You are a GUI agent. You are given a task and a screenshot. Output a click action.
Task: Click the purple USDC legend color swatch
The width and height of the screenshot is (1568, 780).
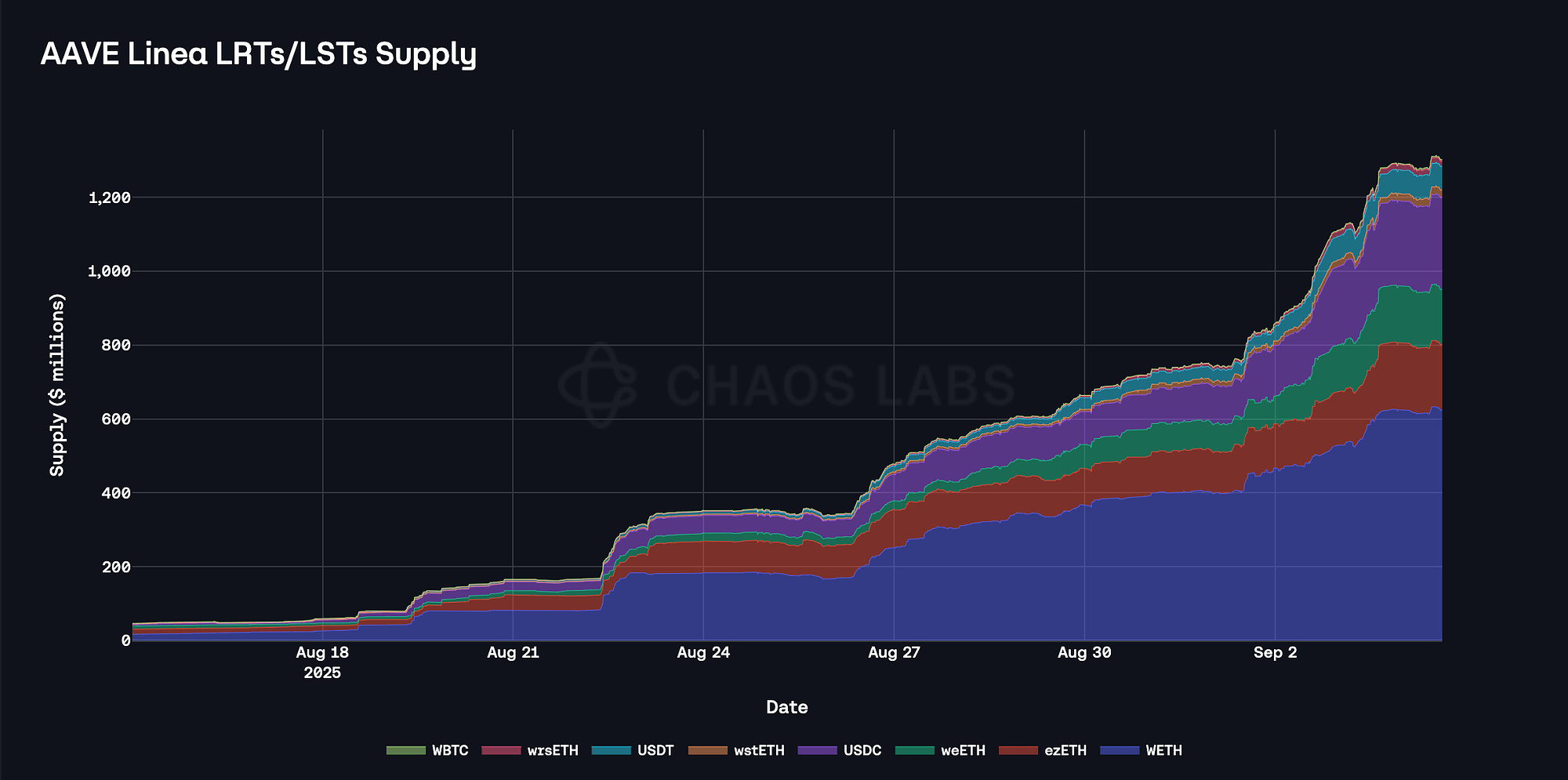point(818,750)
